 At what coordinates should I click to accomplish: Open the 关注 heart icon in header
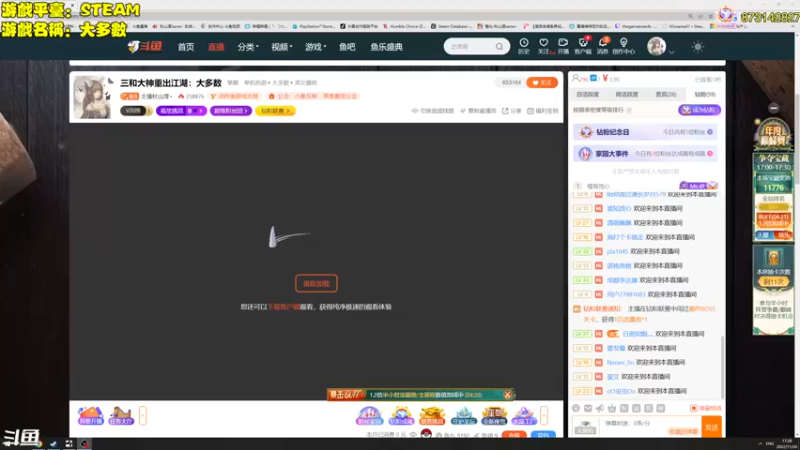point(544,46)
